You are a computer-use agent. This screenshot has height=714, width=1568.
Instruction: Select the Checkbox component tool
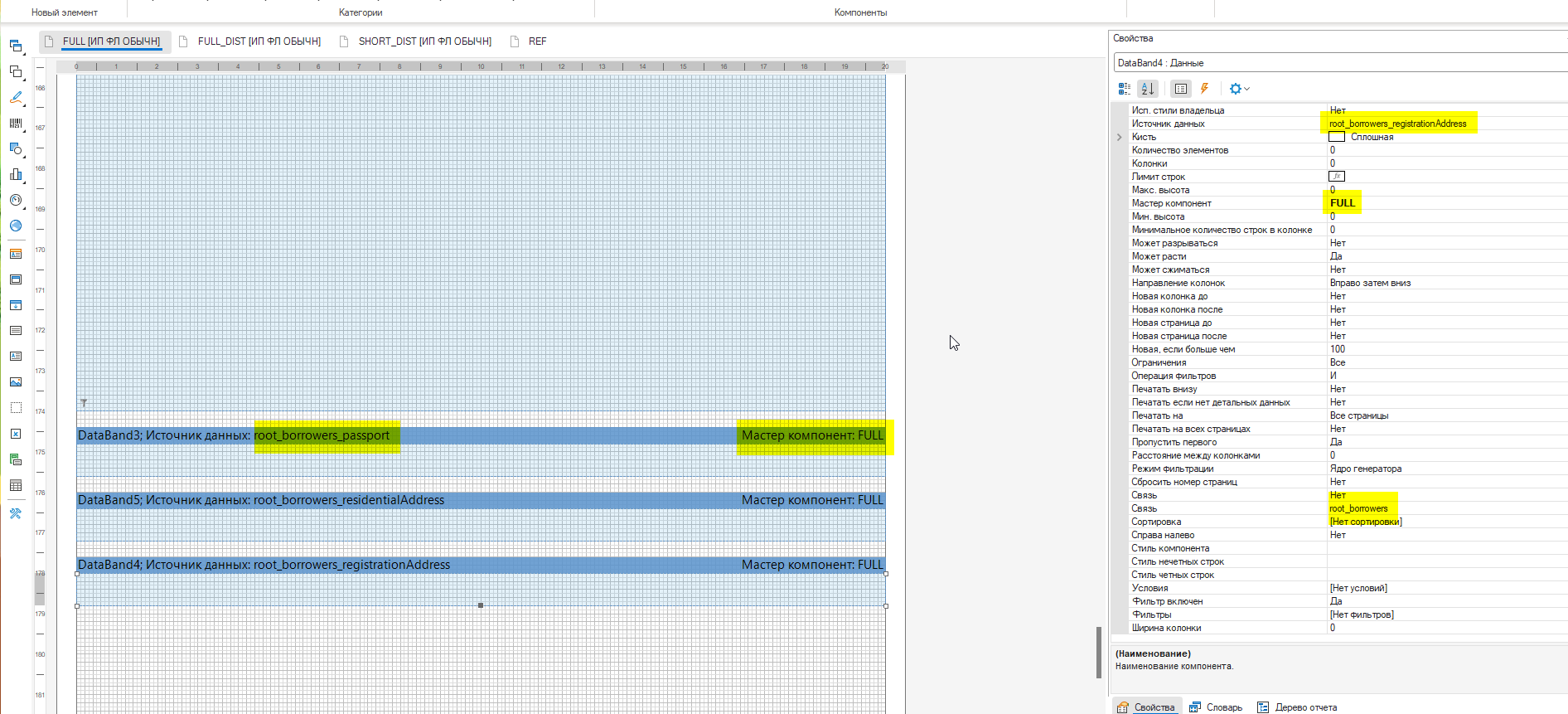point(16,434)
